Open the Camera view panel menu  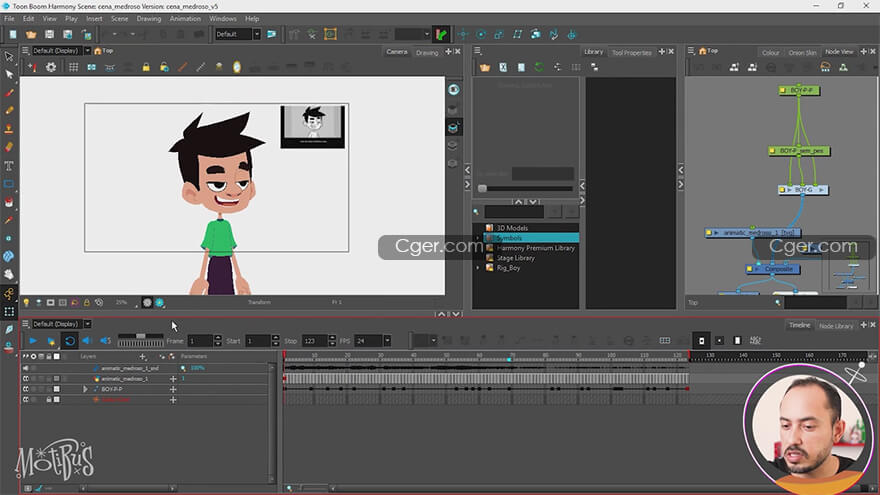pos(25,51)
